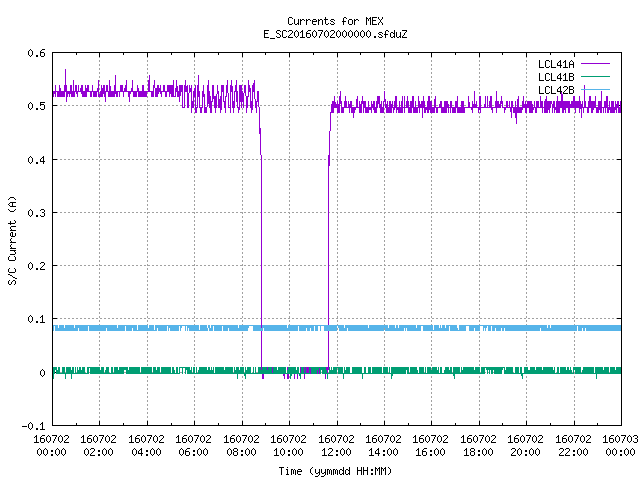Click the x-axis tick '160702 04:00'
This screenshot has width=640, height=480.
click(x=146, y=446)
